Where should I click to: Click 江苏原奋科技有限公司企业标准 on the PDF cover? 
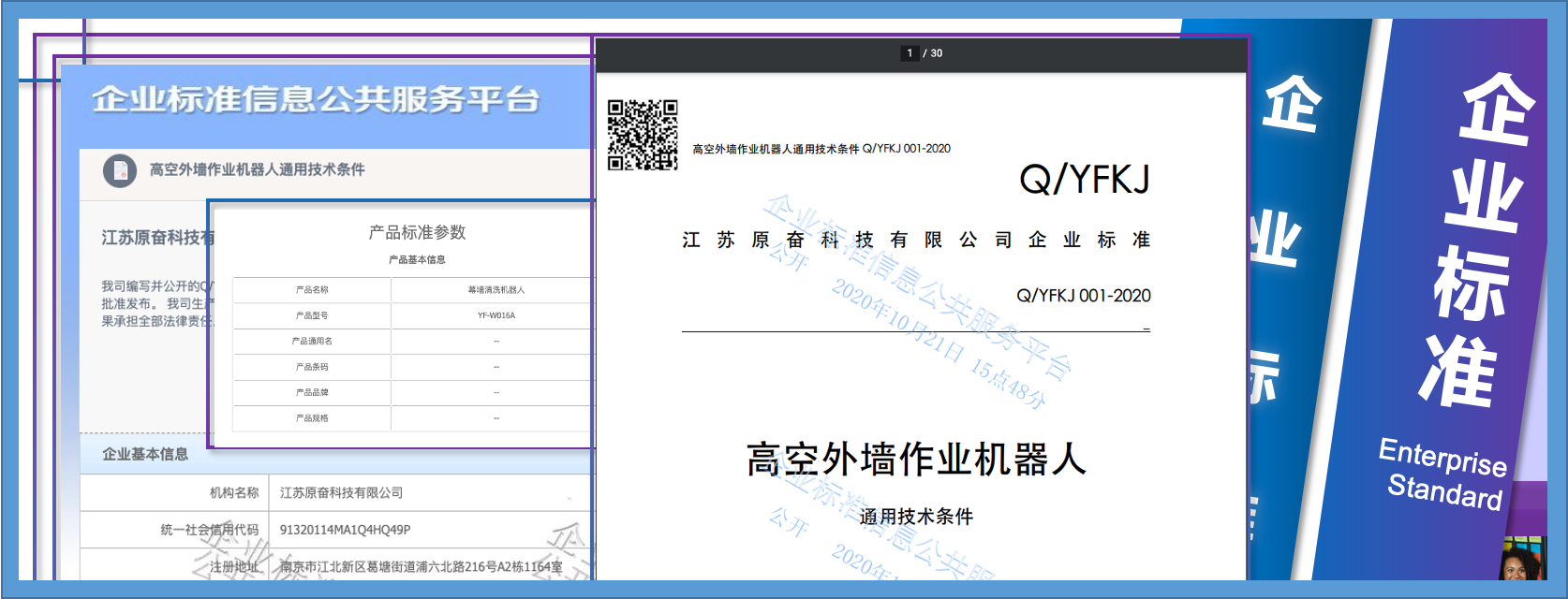point(916,240)
